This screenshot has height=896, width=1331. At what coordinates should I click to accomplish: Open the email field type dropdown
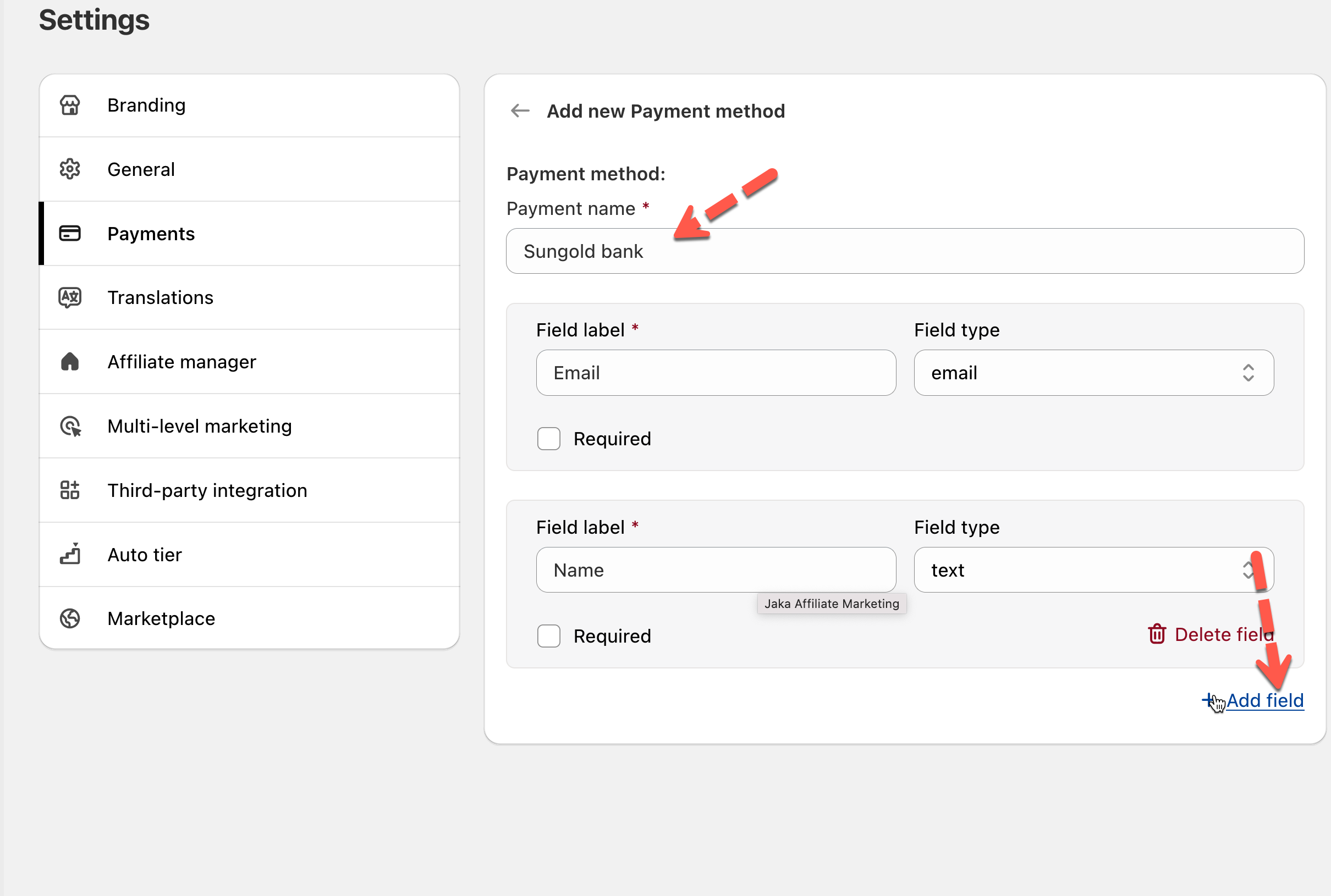pyautogui.click(x=1093, y=373)
